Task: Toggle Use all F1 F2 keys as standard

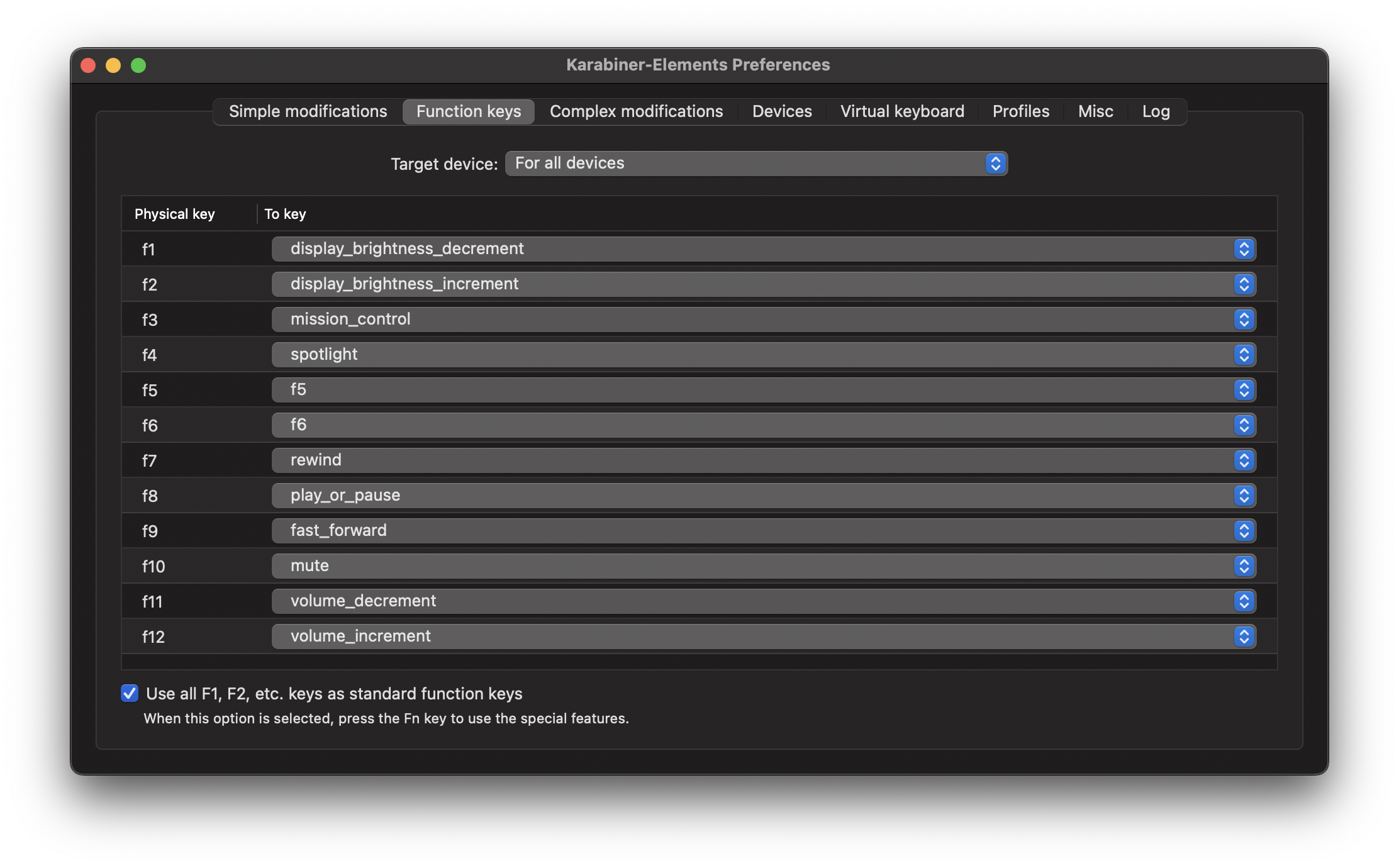Action: tap(129, 693)
